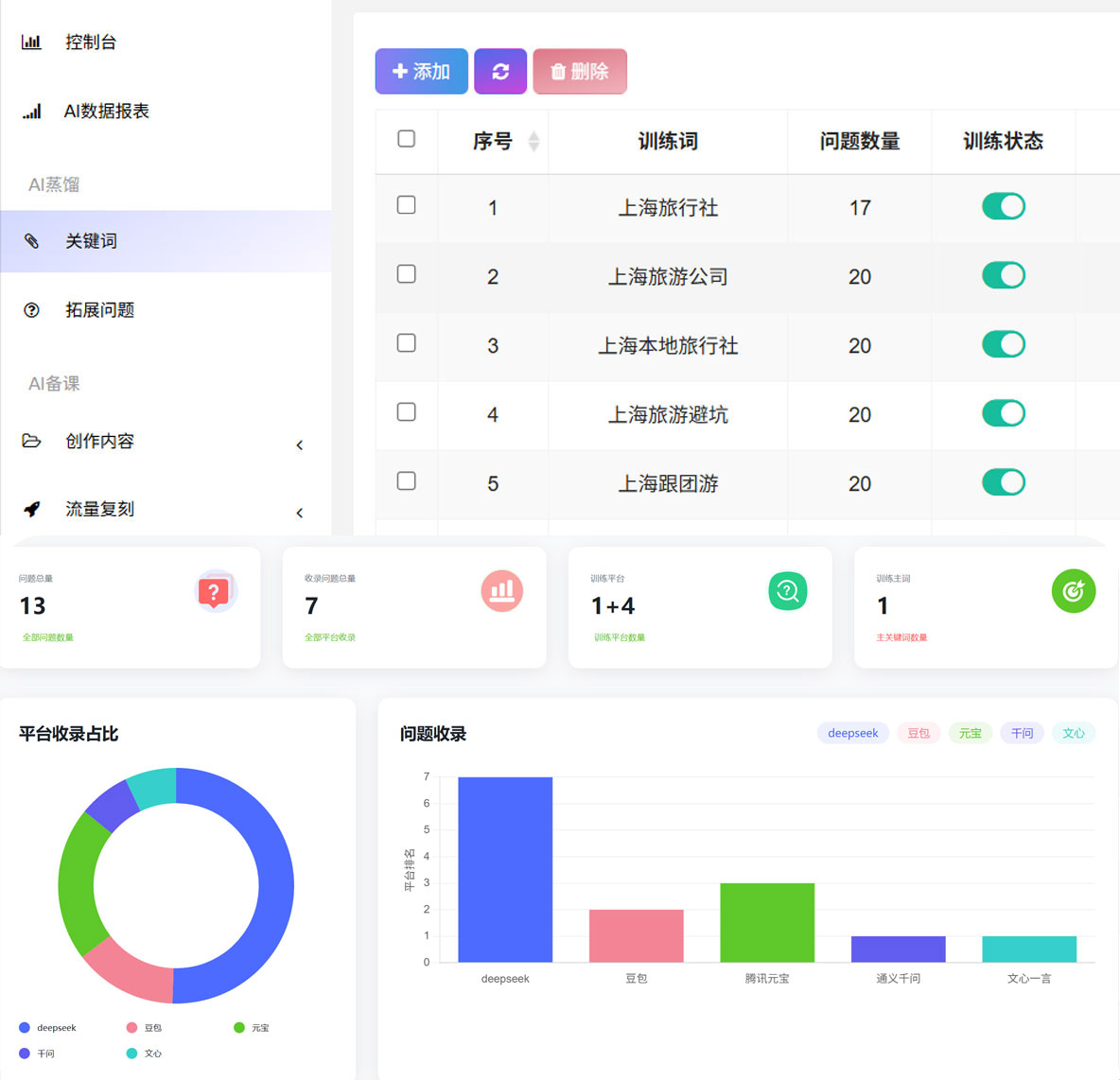Click the purple refresh icon button
Screen dimensions: 1120x1080
pyautogui.click(x=500, y=71)
